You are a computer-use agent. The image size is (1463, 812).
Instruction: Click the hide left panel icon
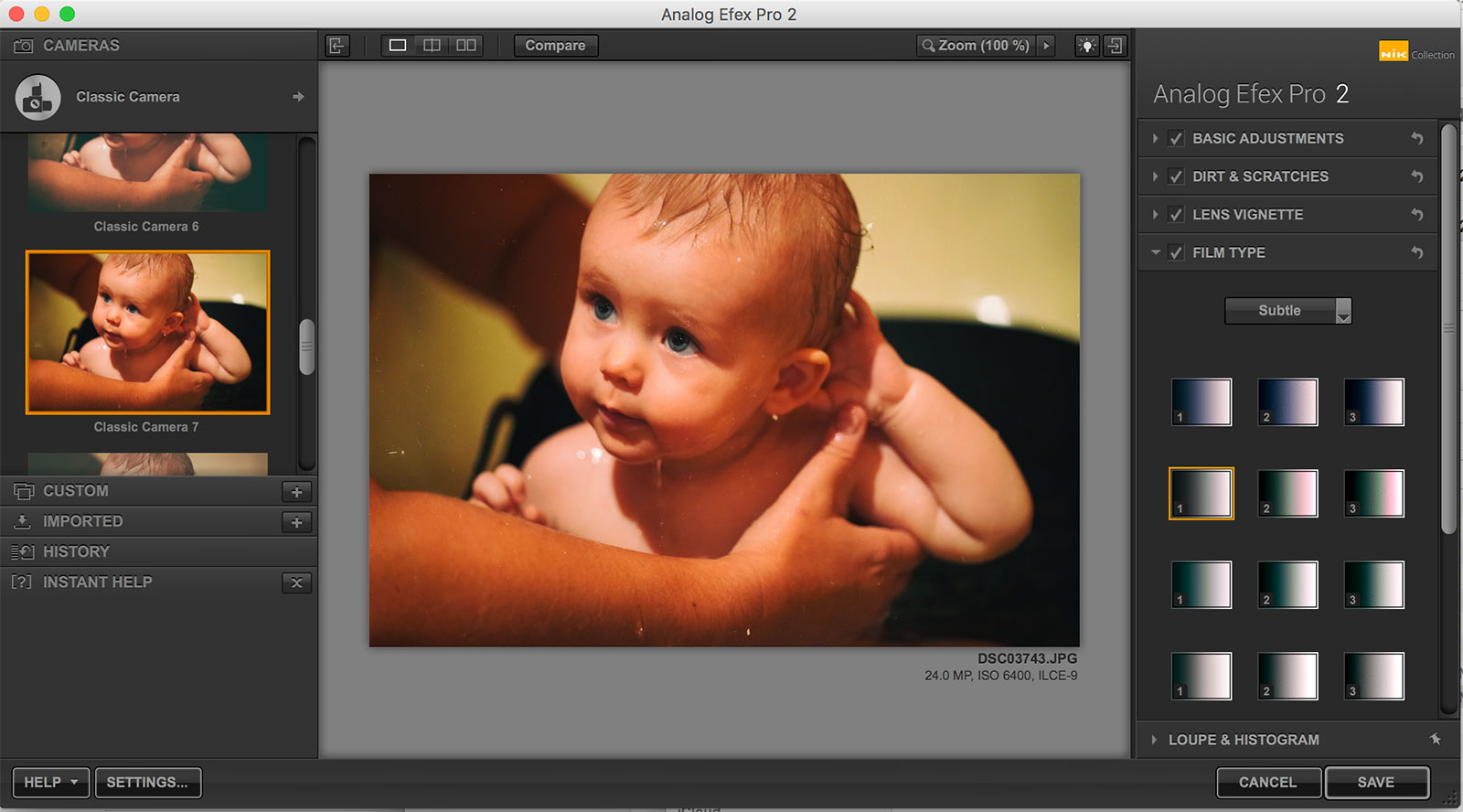coord(337,46)
